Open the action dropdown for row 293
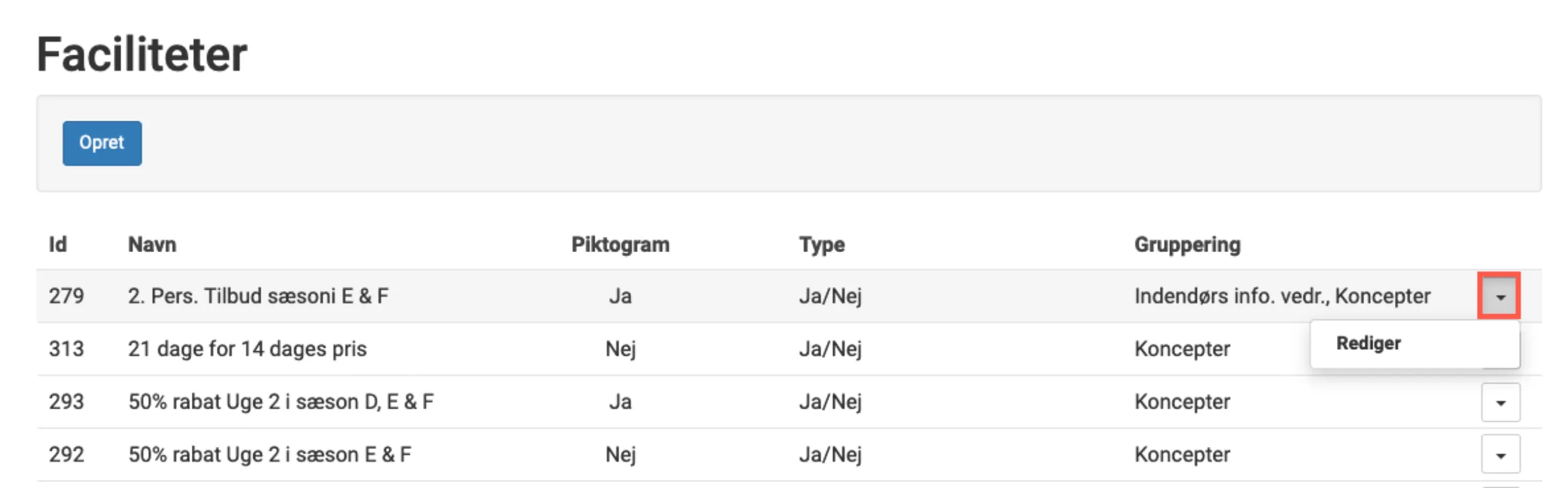This screenshot has width=1568, height=488. tap(1500, 402)
